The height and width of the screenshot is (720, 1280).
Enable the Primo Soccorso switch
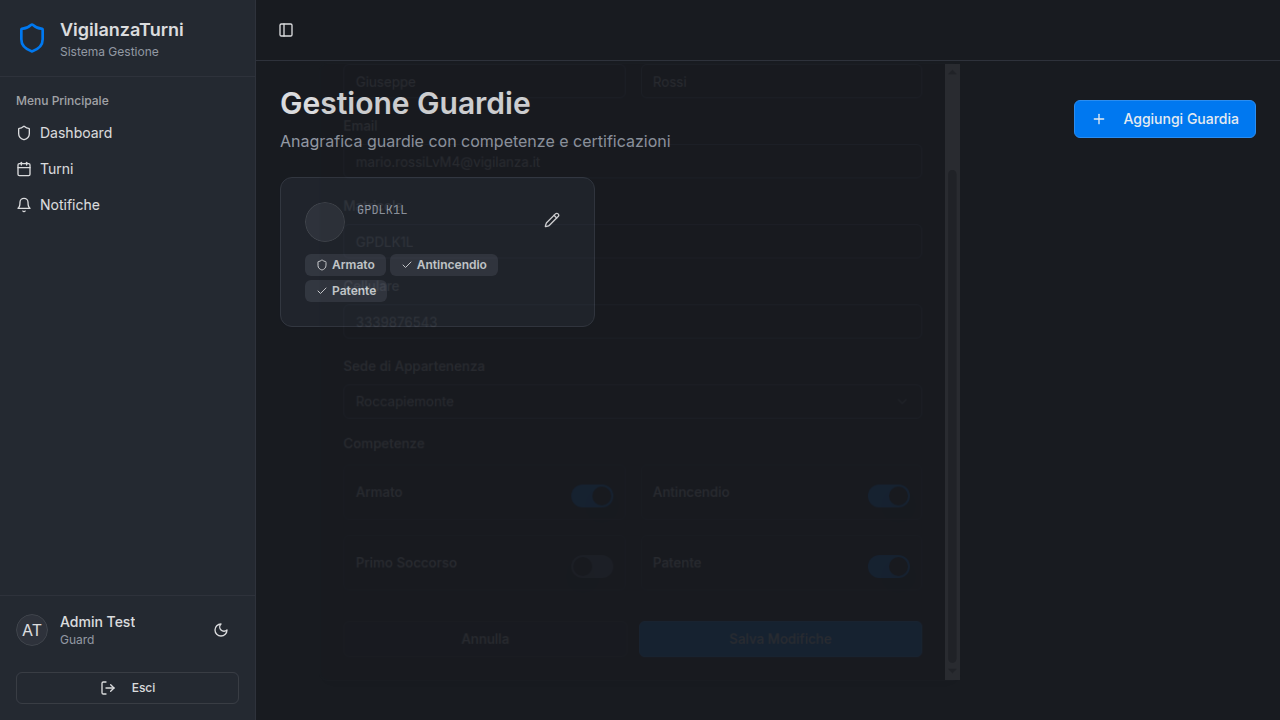pyautogui.click(x=591, y=567)
